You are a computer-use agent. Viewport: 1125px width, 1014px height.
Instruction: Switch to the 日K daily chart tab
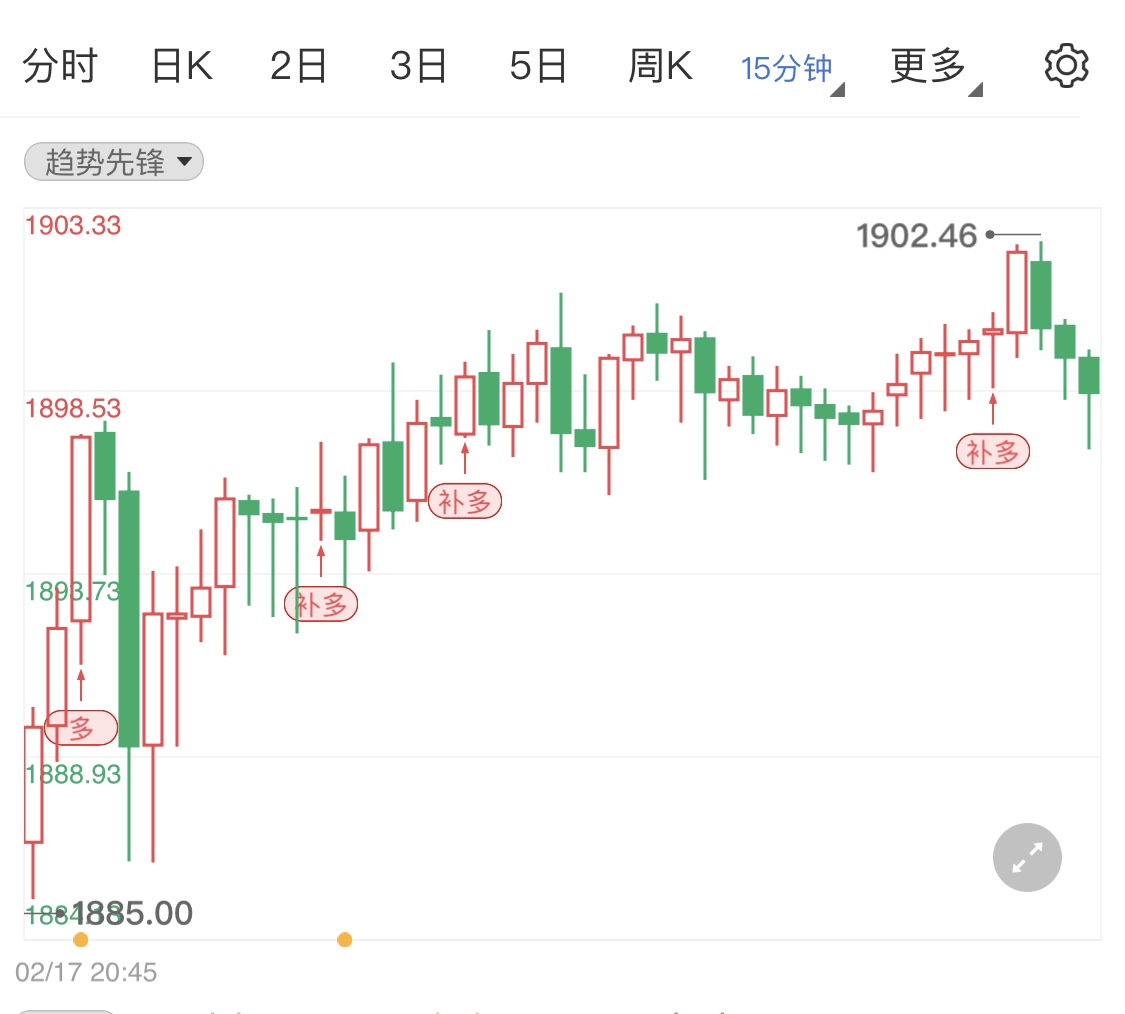pyautogui.click(x=180, y=65)
